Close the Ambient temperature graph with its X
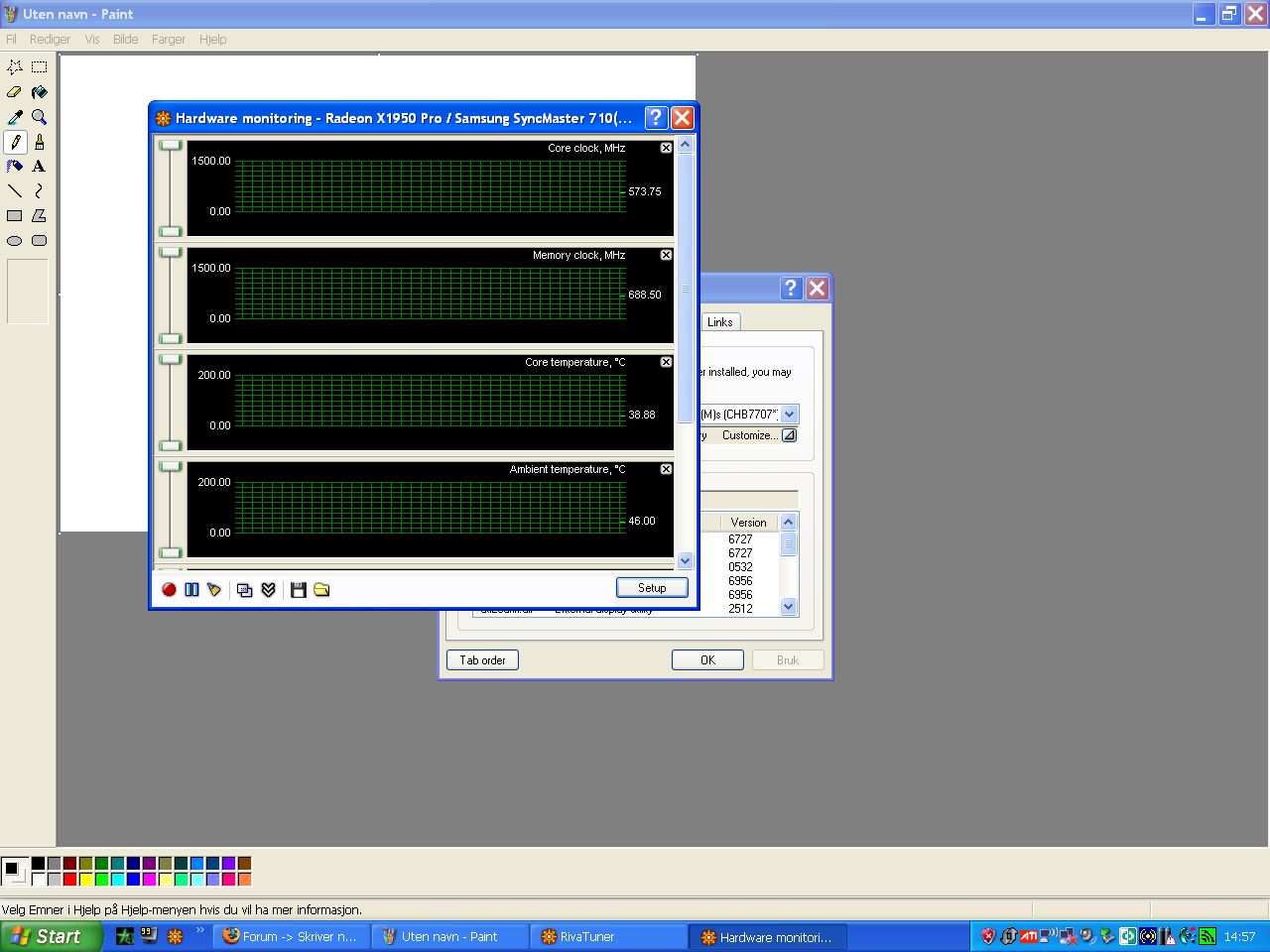The height and width of the screenshot is (952, 1270). (666, 469)
